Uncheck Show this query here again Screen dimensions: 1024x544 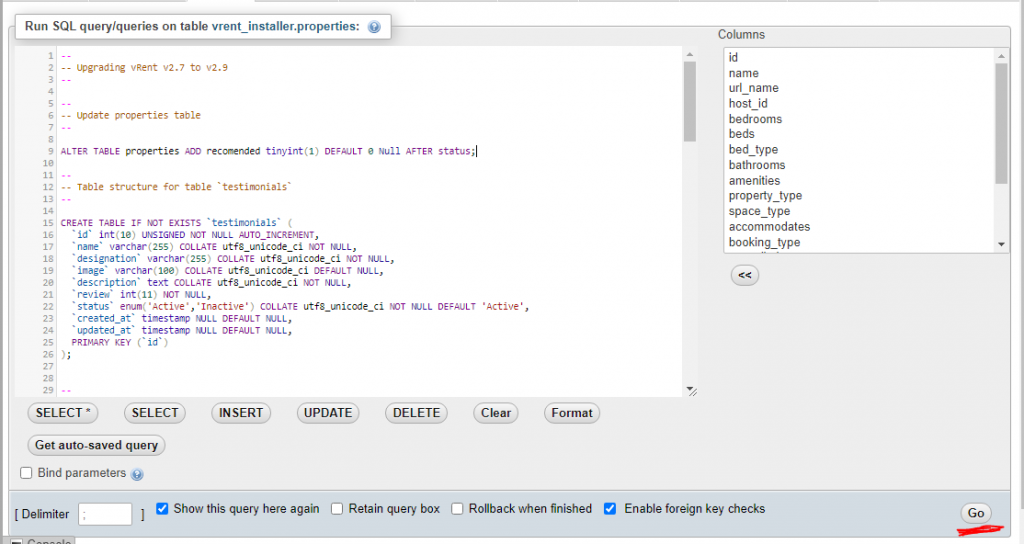(162, 509)
